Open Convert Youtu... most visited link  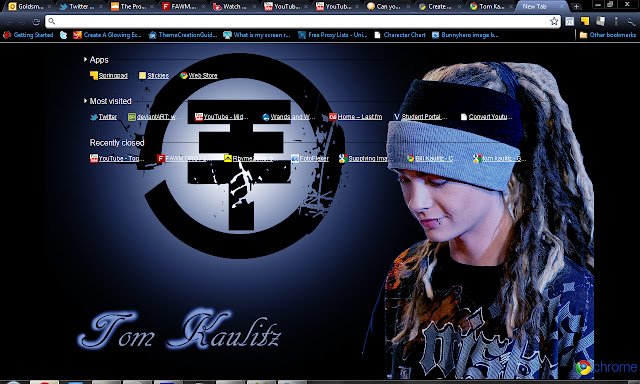(487, 117)
